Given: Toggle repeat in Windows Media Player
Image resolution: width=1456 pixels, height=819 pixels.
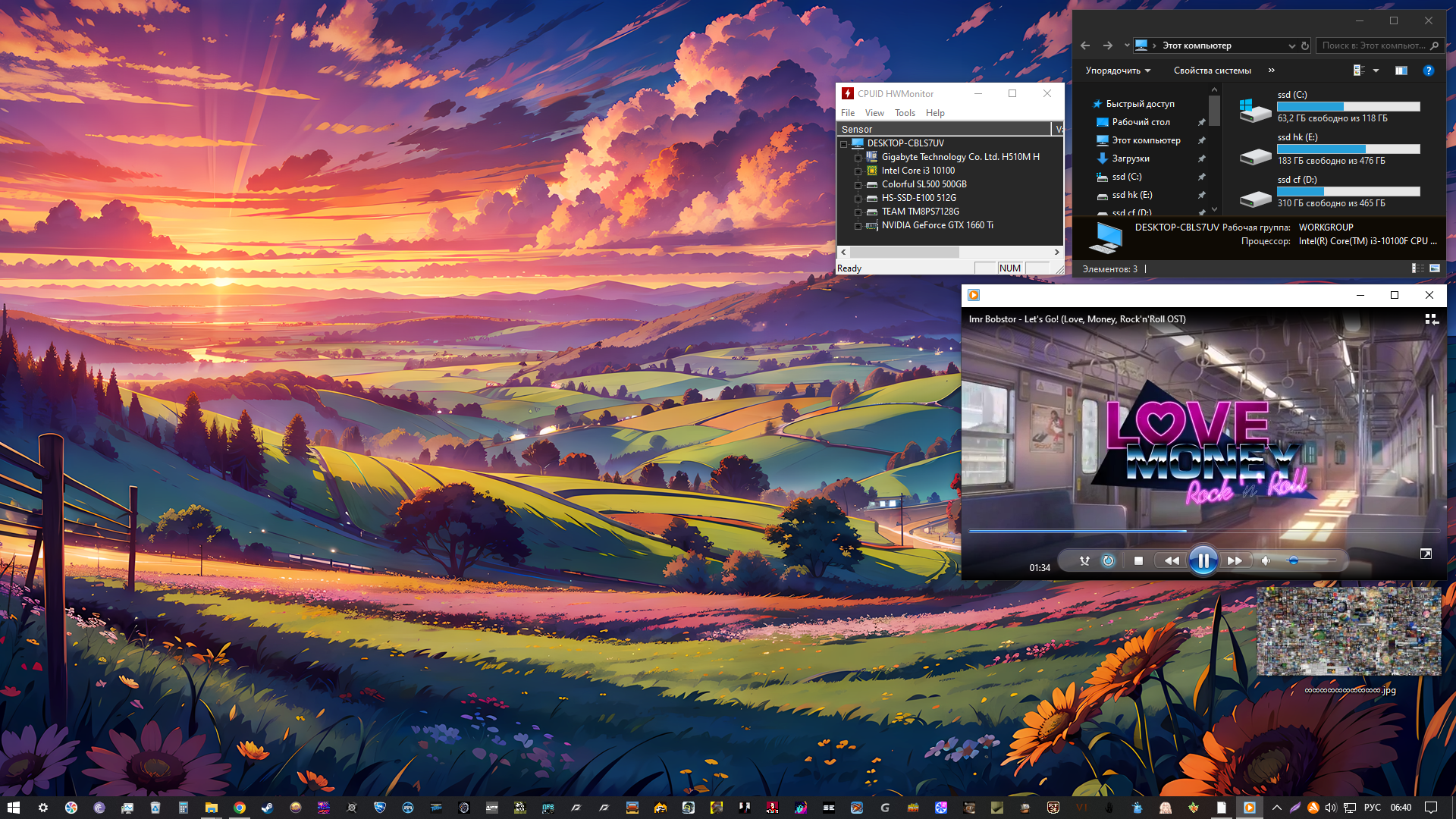Looking at the screenshot, I should tap(1108, 560).
